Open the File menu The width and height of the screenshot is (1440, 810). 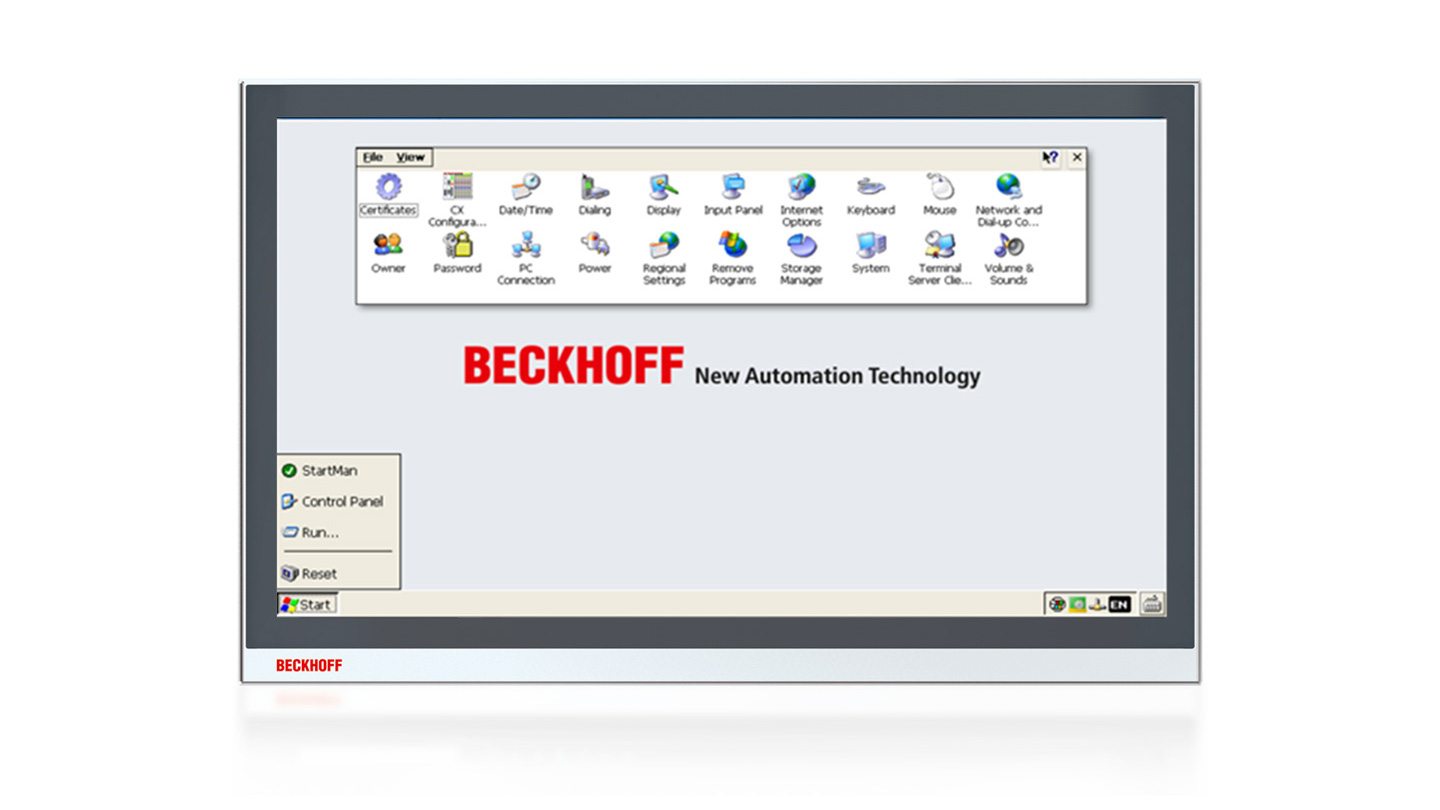(373, 157)
